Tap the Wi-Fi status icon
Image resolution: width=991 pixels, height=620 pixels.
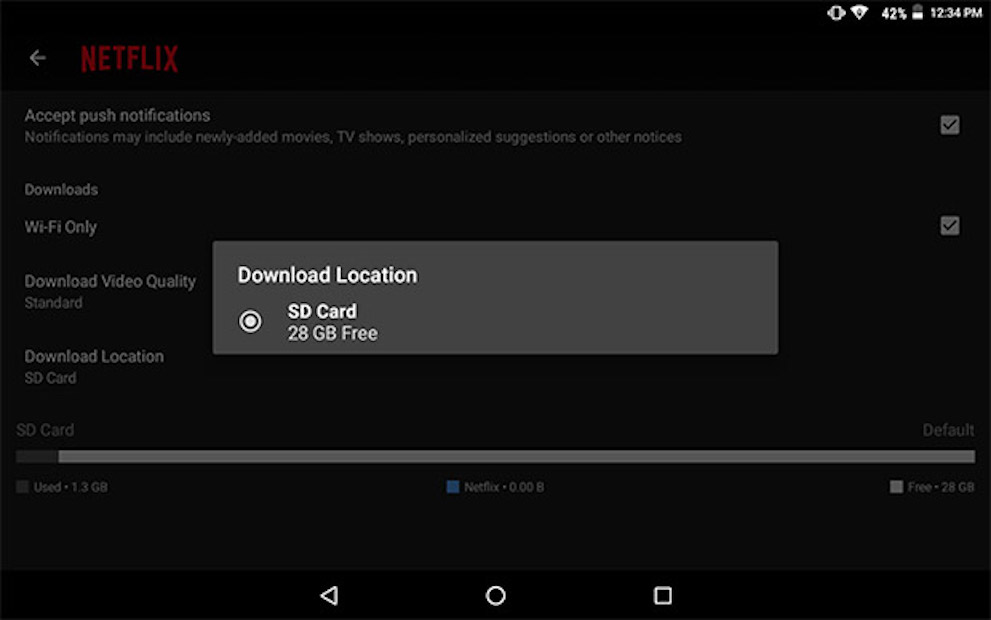coord(859,13)
